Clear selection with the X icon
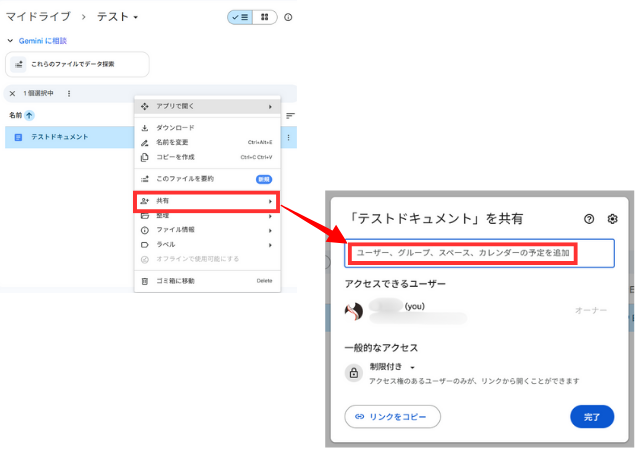This screenshot has width=640, height=450. click(12, 93)
